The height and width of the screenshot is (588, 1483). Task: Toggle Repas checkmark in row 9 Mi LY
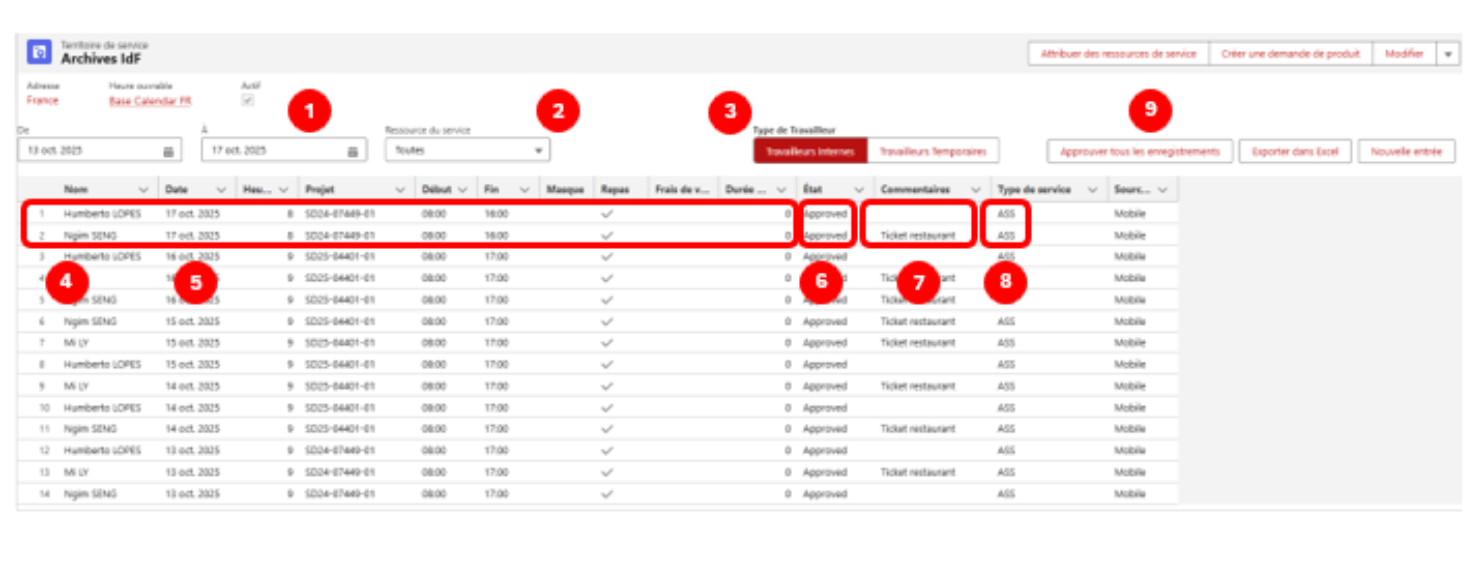pyautogui.click(x=607, y=386)
